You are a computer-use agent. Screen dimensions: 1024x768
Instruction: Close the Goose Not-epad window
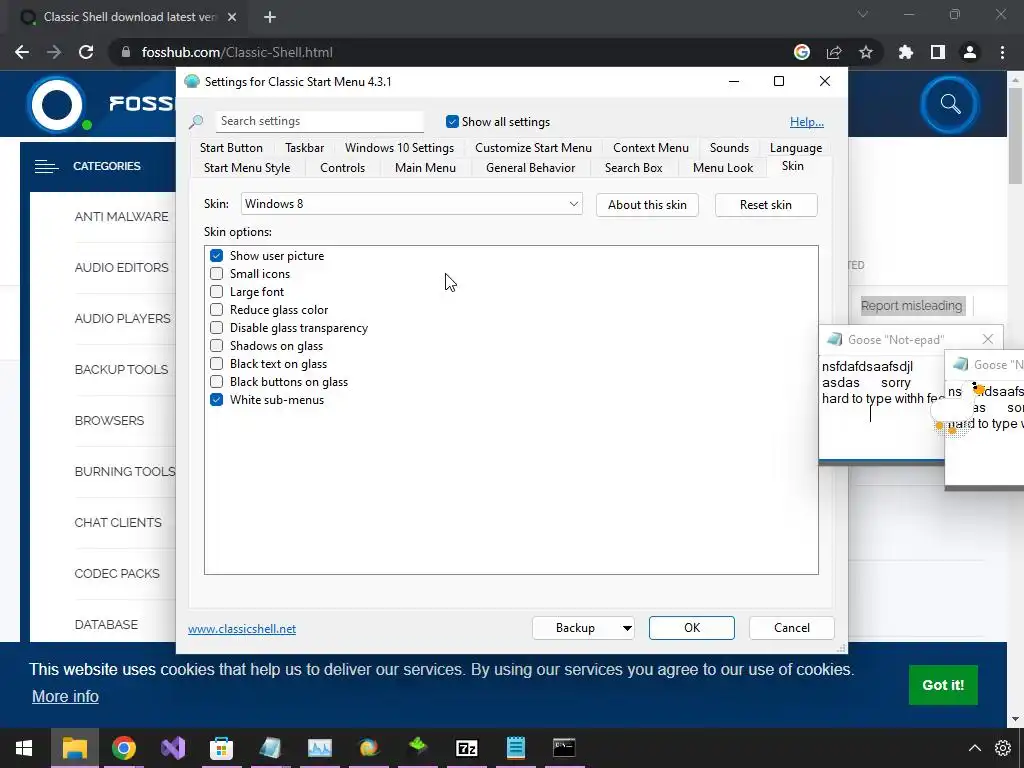pos(987,339)
